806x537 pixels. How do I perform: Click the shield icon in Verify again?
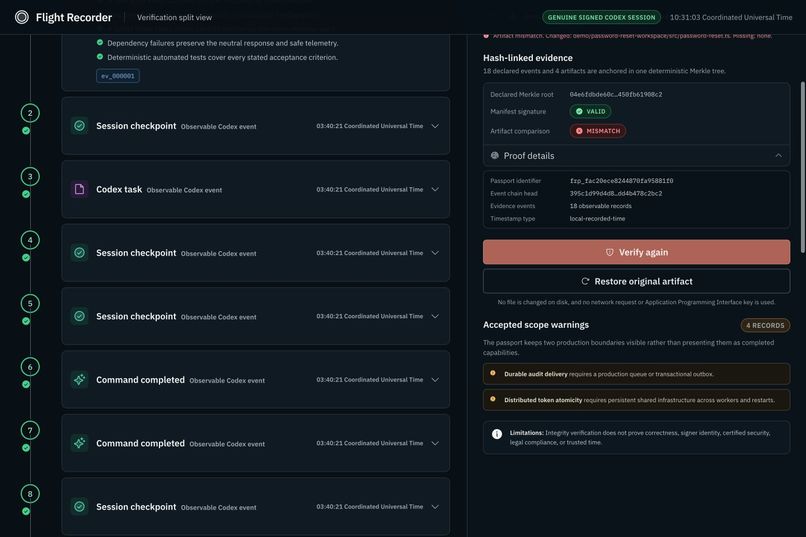click(x=609, y=252)
